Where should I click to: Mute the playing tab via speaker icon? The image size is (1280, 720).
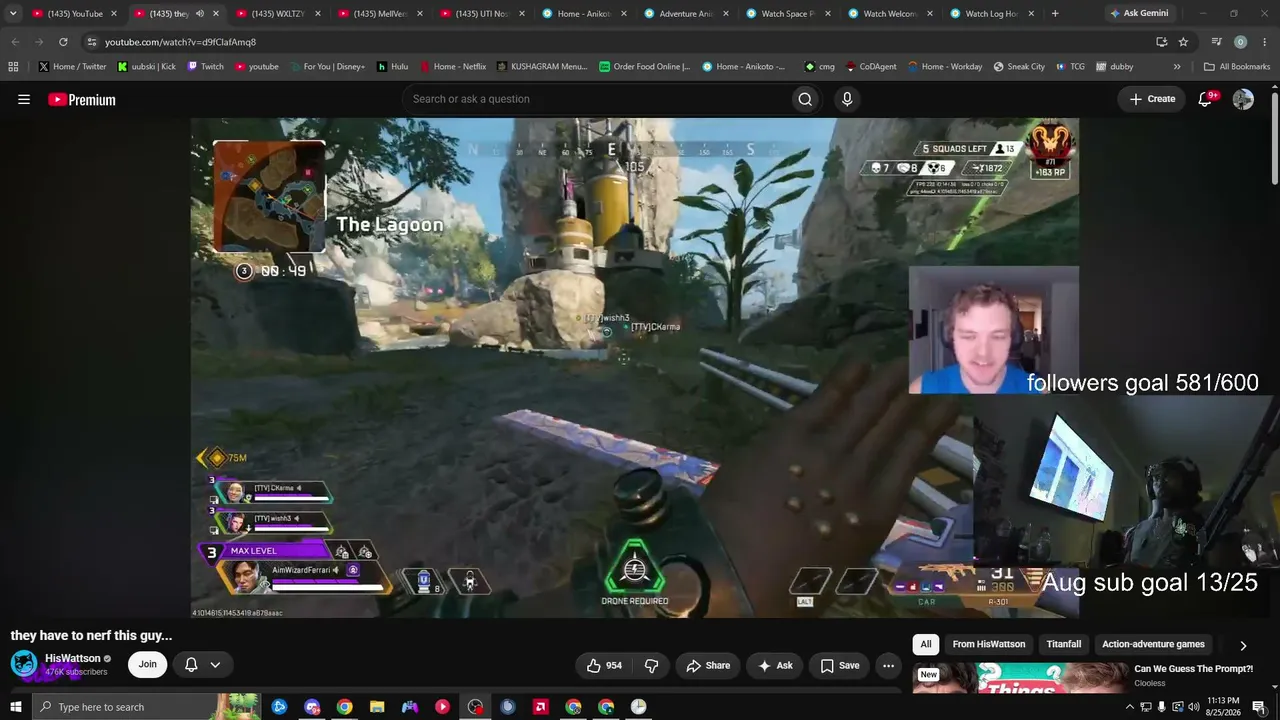pos(200,14)
